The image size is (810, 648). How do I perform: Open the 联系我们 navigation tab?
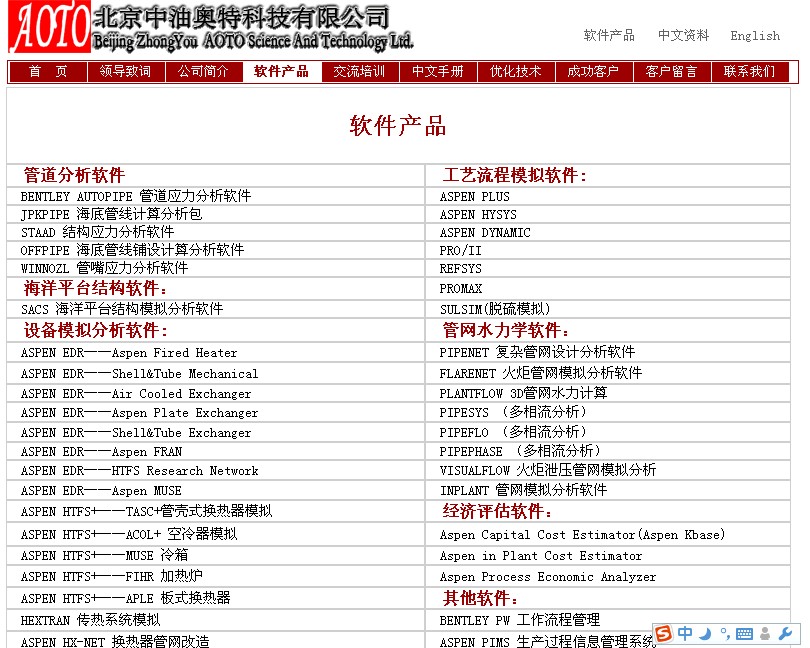(x=750, y=71)
